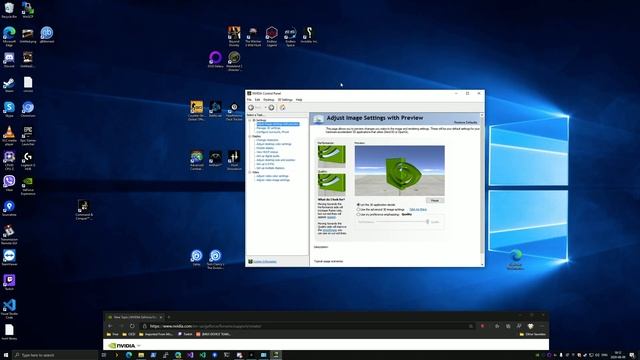Open the File menu in NVIDIA Control Panel
This screenshot has width=640, height=360.
click(x=249, y=100)
